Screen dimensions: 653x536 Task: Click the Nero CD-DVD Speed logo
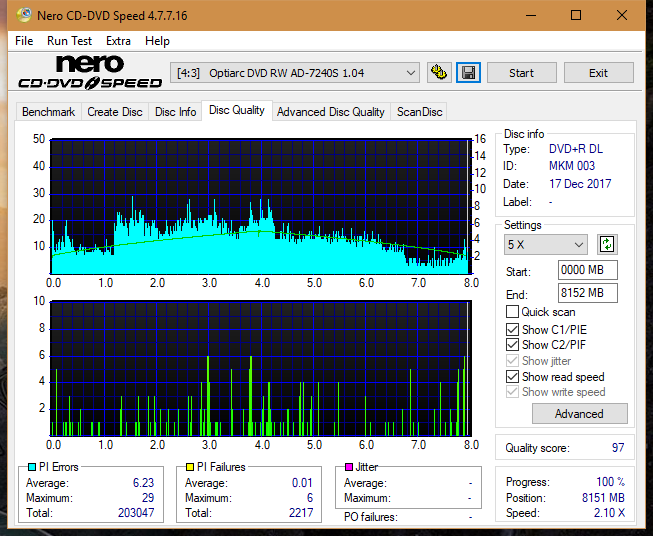pyautogui.click(x=90, y=72)
